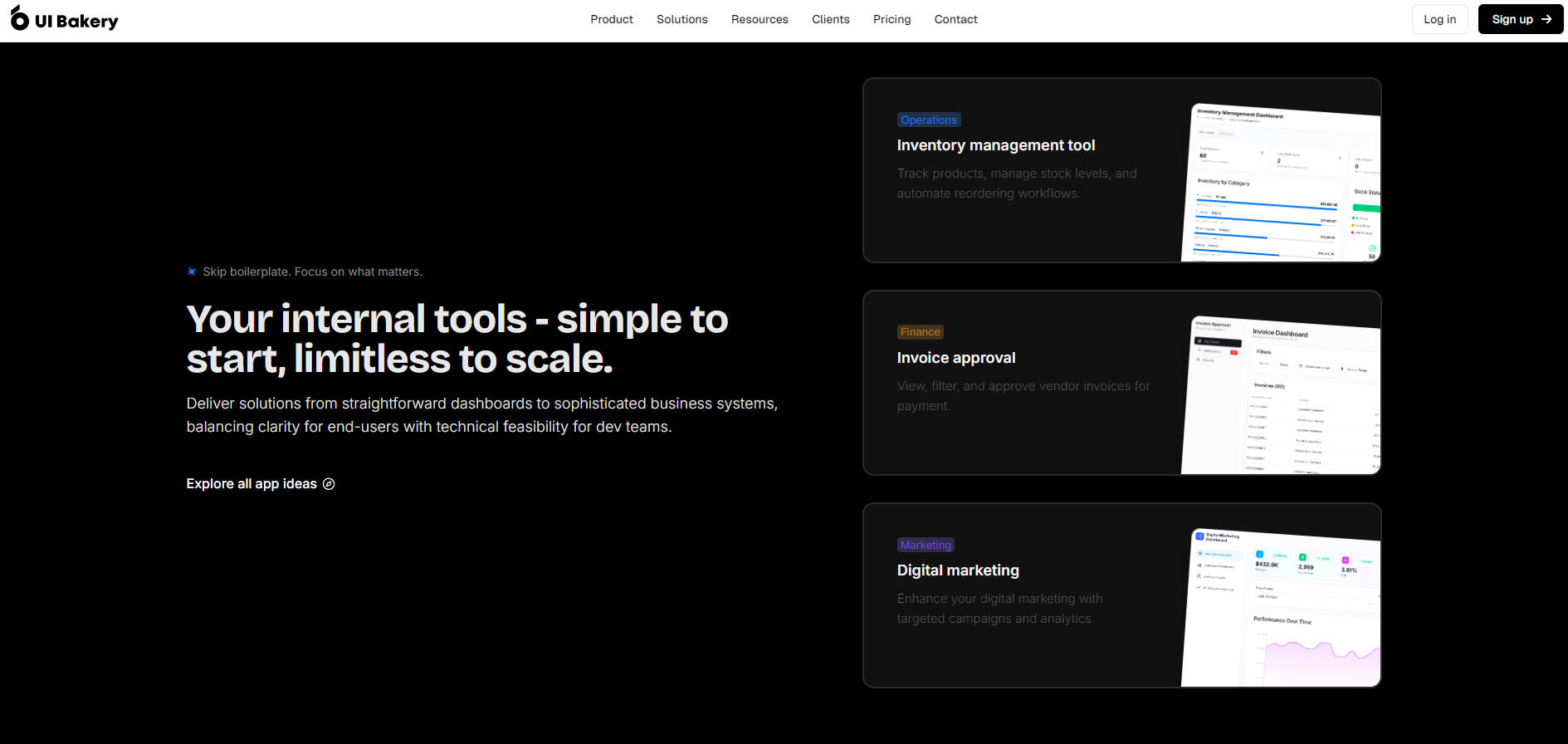The image size is (1568, 744).
Task: Click the Inventory Management Dashboard preview thumbnail
Action: (x=1281, y=184)
